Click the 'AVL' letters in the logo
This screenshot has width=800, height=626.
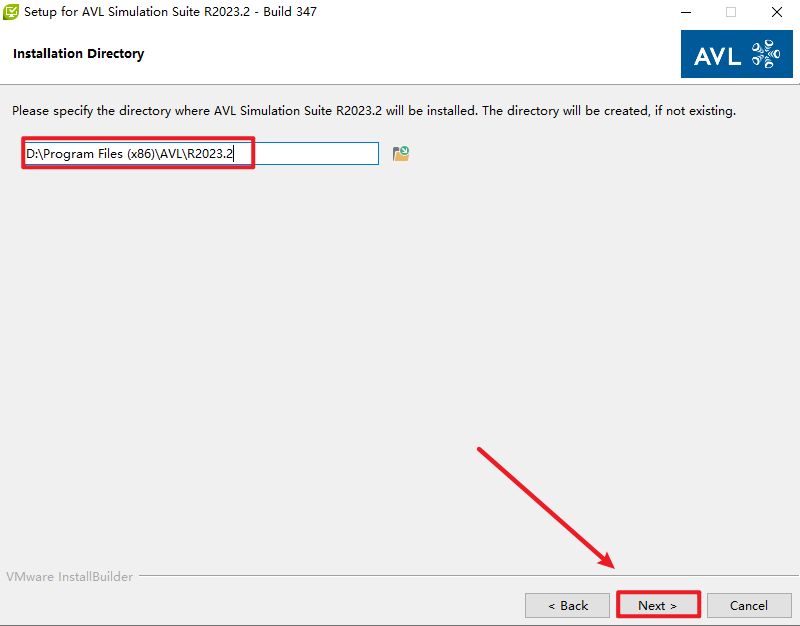click(x=718, y=55)
